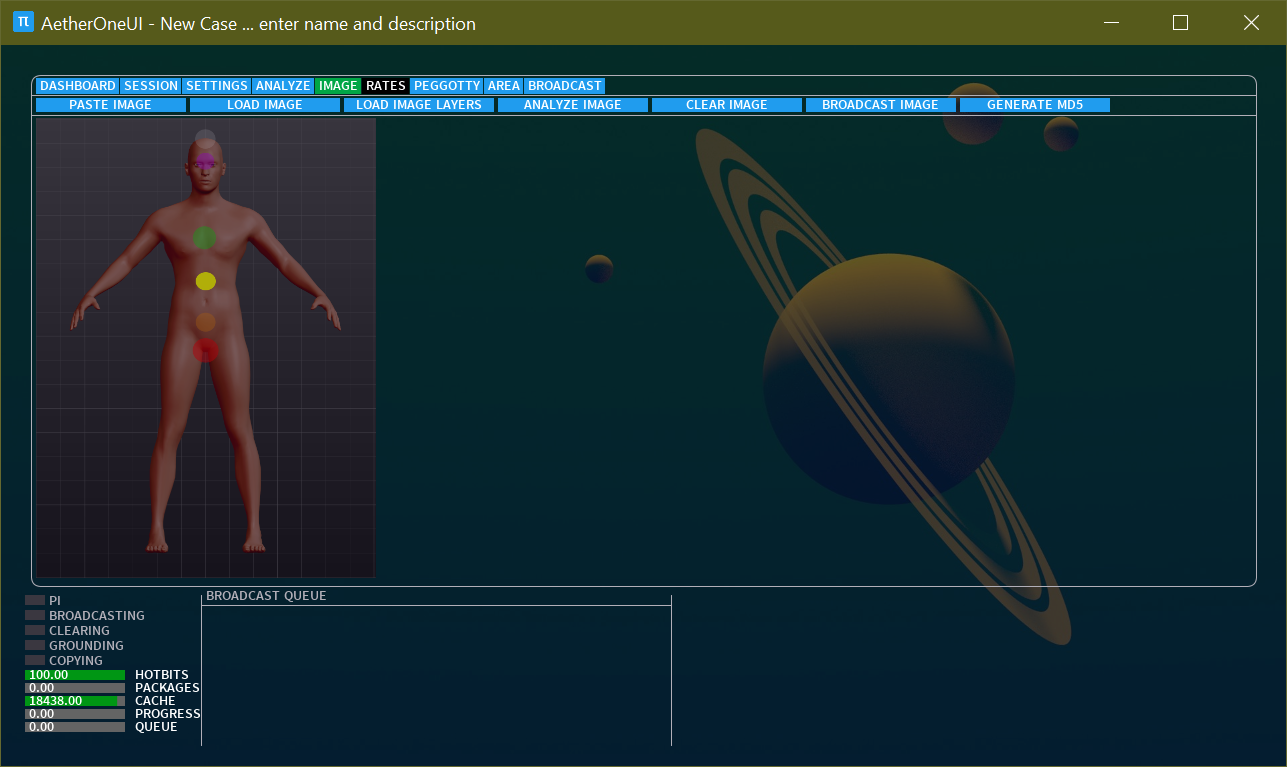Image resolution: width=1287 pixels, height=767 pixels.
Task: Toggle the CLEARING status indicator
Action: [x=35, y=630]
